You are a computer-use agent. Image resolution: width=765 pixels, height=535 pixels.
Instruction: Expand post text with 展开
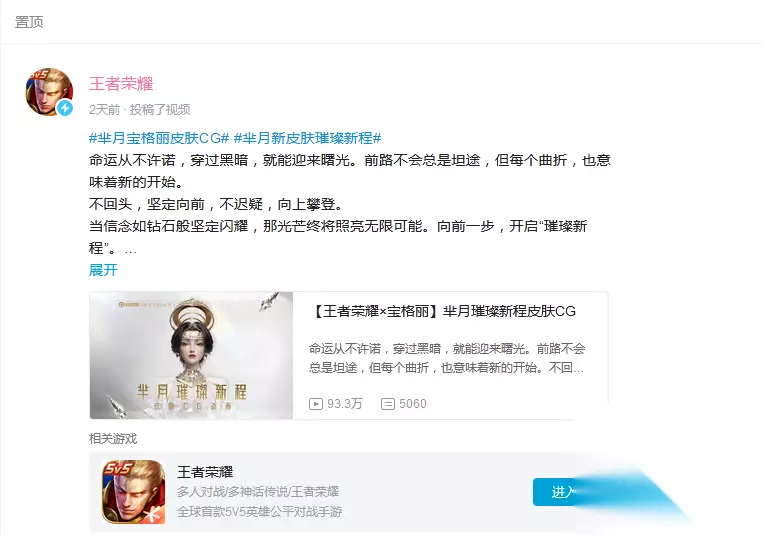tap(103, 270)
